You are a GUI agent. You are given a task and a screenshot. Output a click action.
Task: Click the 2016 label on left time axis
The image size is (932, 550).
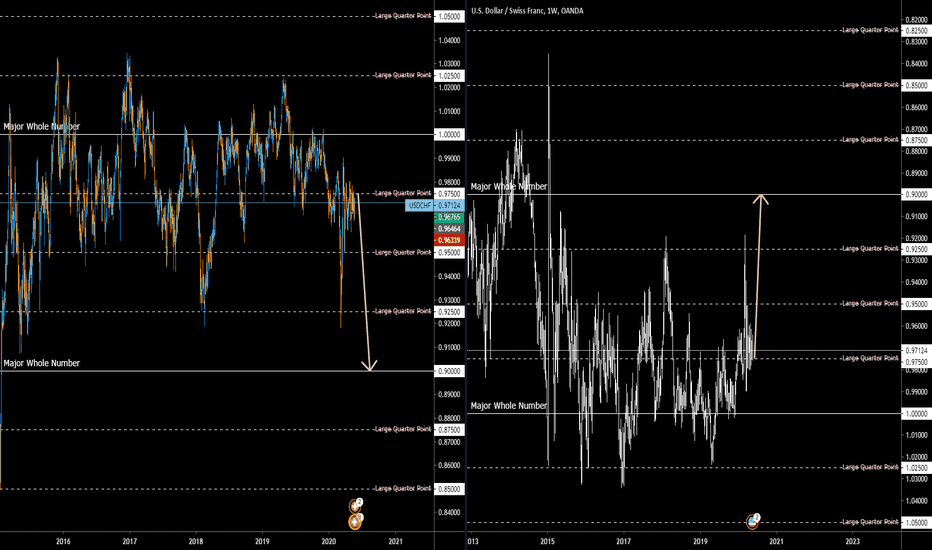tap(63, 541)
